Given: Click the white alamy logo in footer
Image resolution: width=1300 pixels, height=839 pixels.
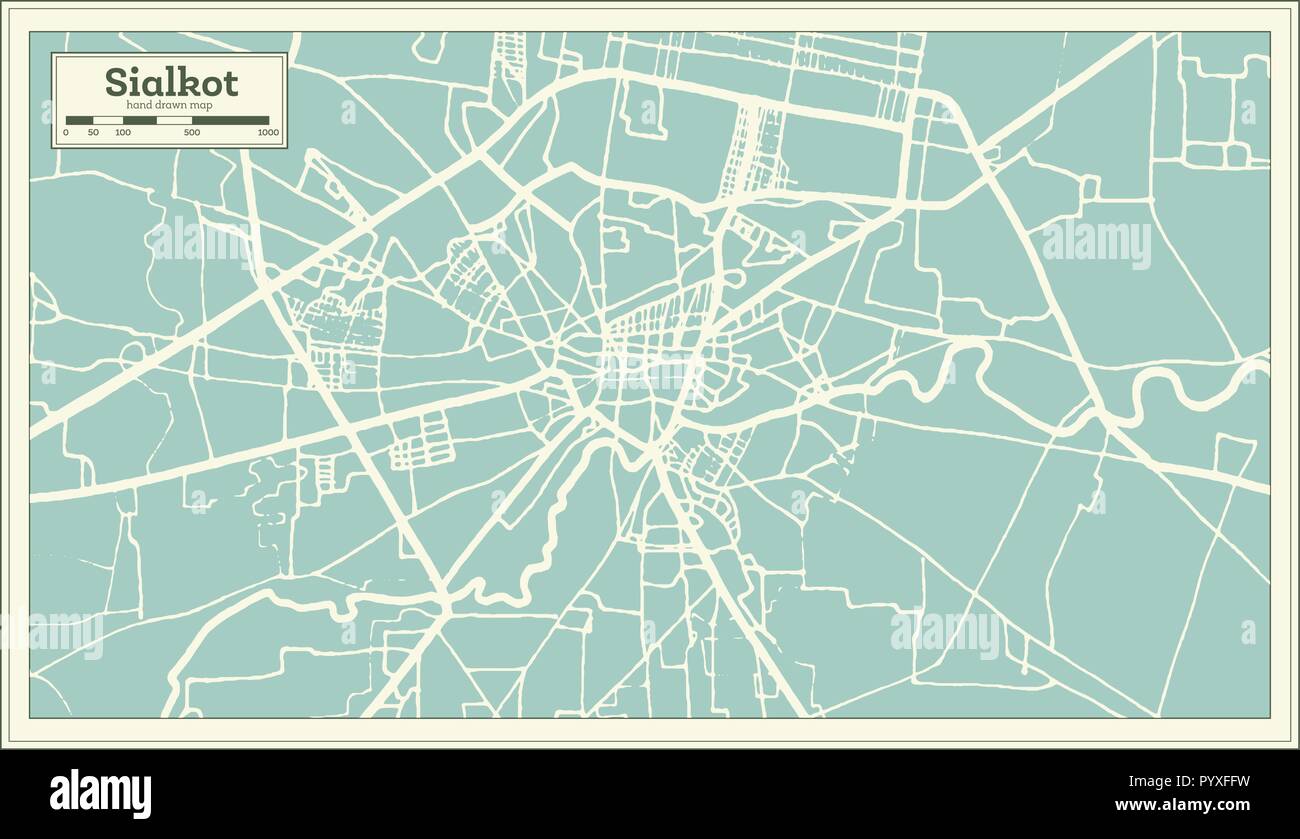Looking at the screenshot, I should pos(101,794).
